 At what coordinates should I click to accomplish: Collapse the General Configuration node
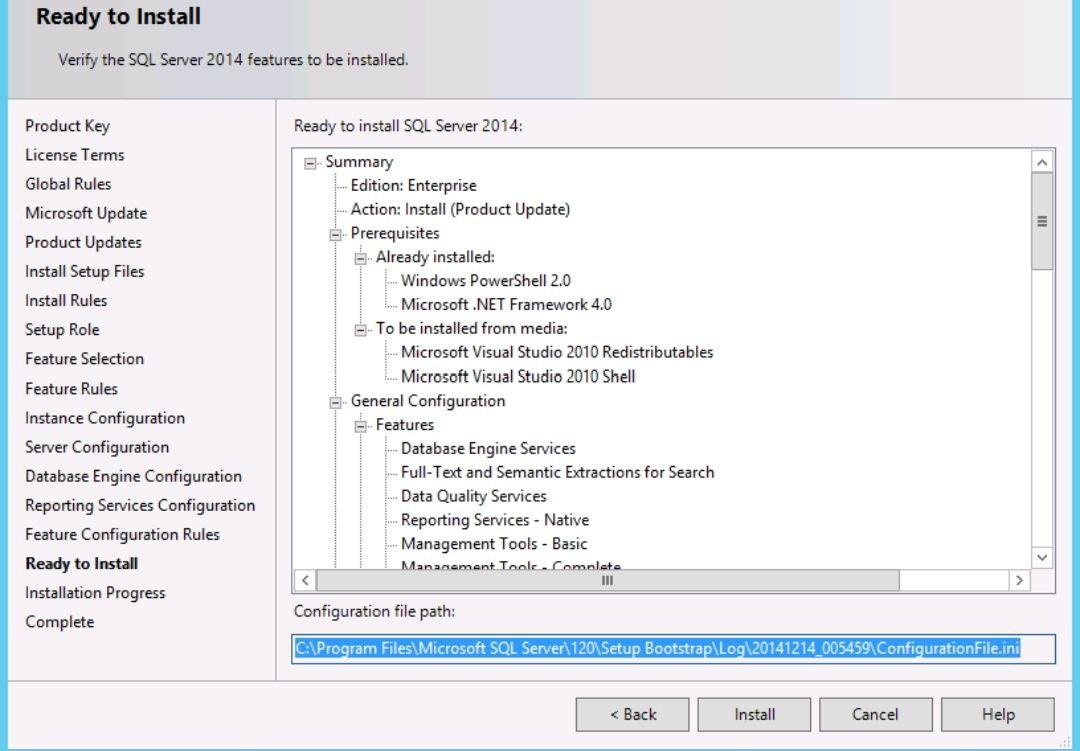click(x=334, y=400)
